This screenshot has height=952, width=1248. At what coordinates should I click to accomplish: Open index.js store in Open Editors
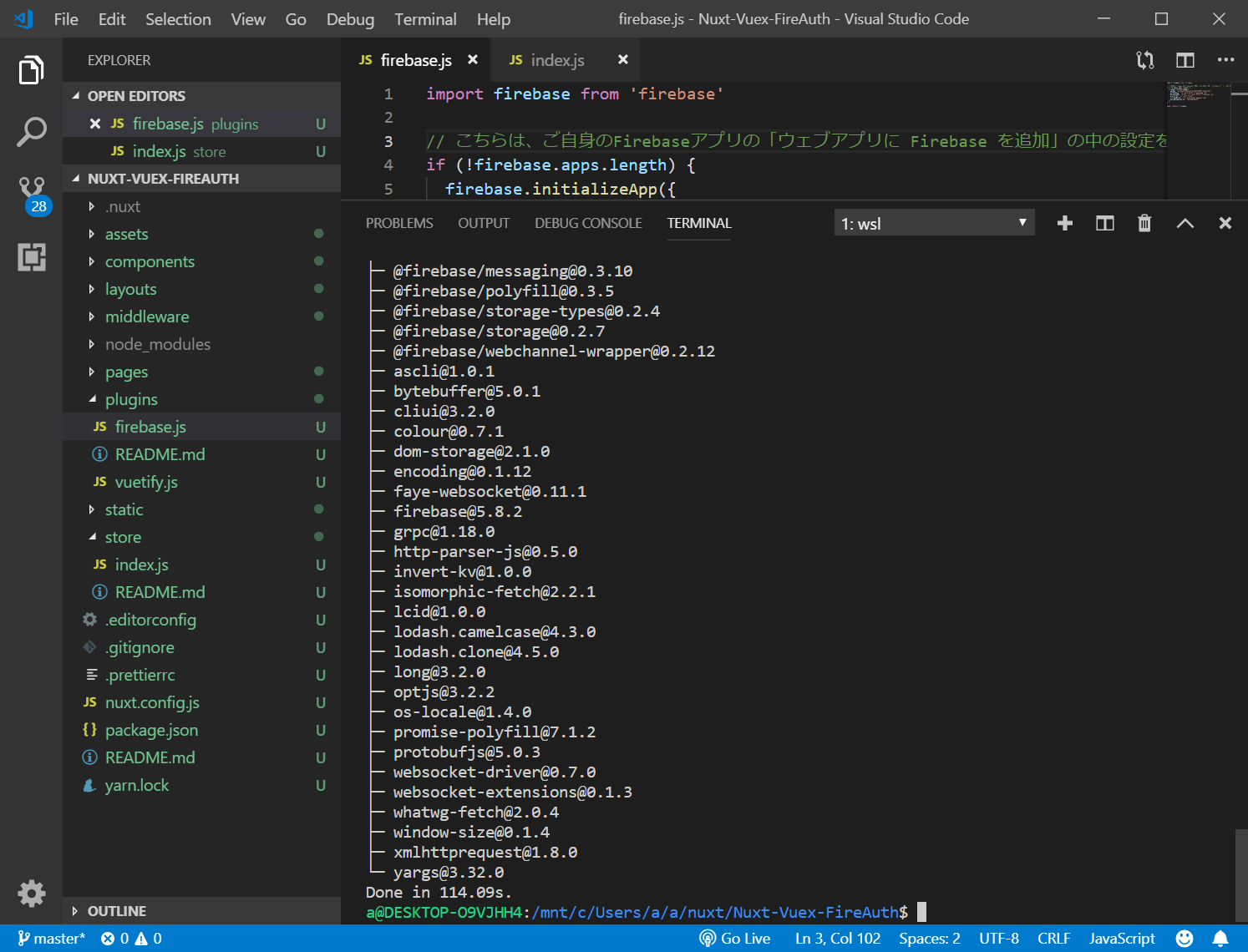pyautogui.click(x=201, y=151)
